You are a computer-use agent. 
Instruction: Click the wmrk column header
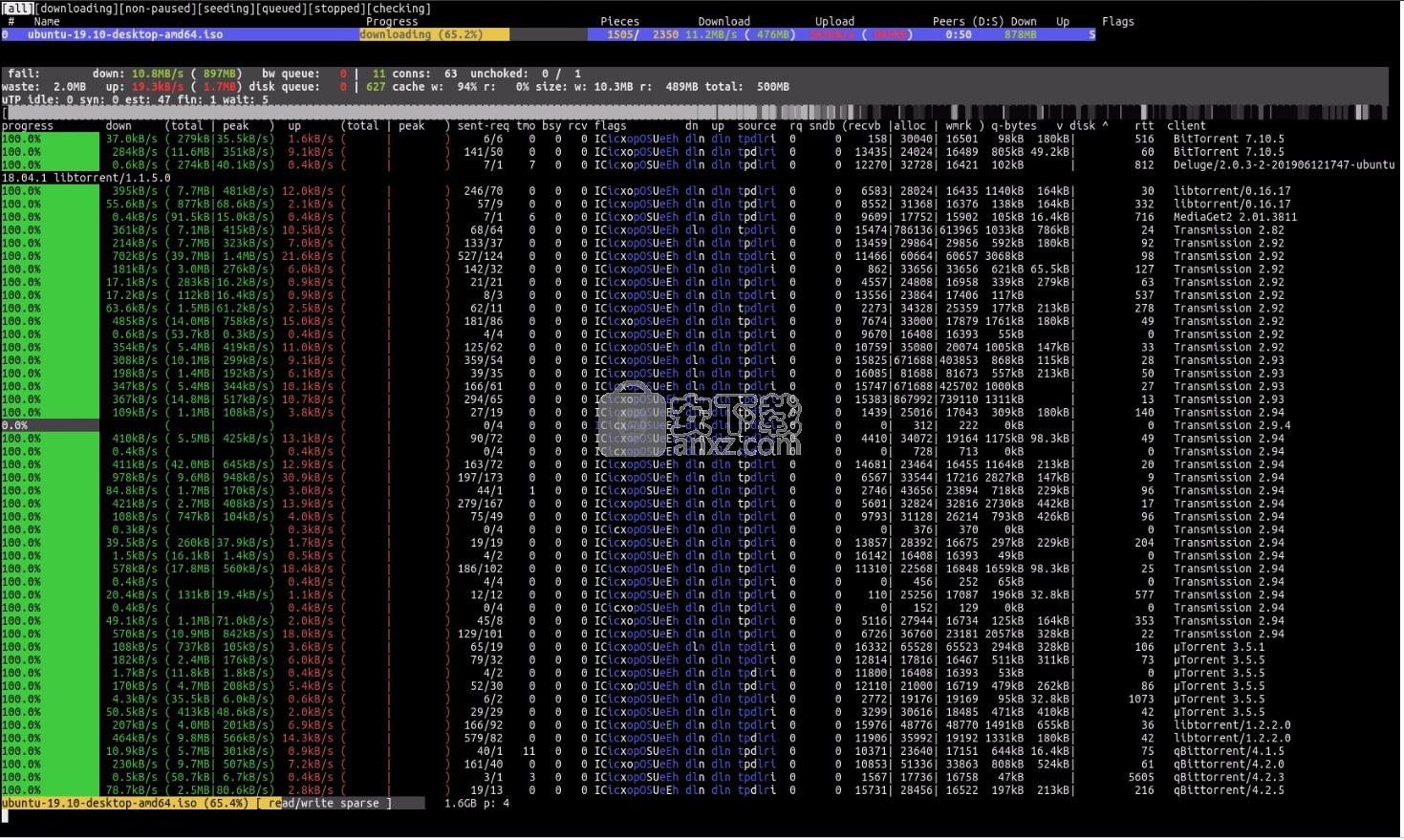(959, 125)
